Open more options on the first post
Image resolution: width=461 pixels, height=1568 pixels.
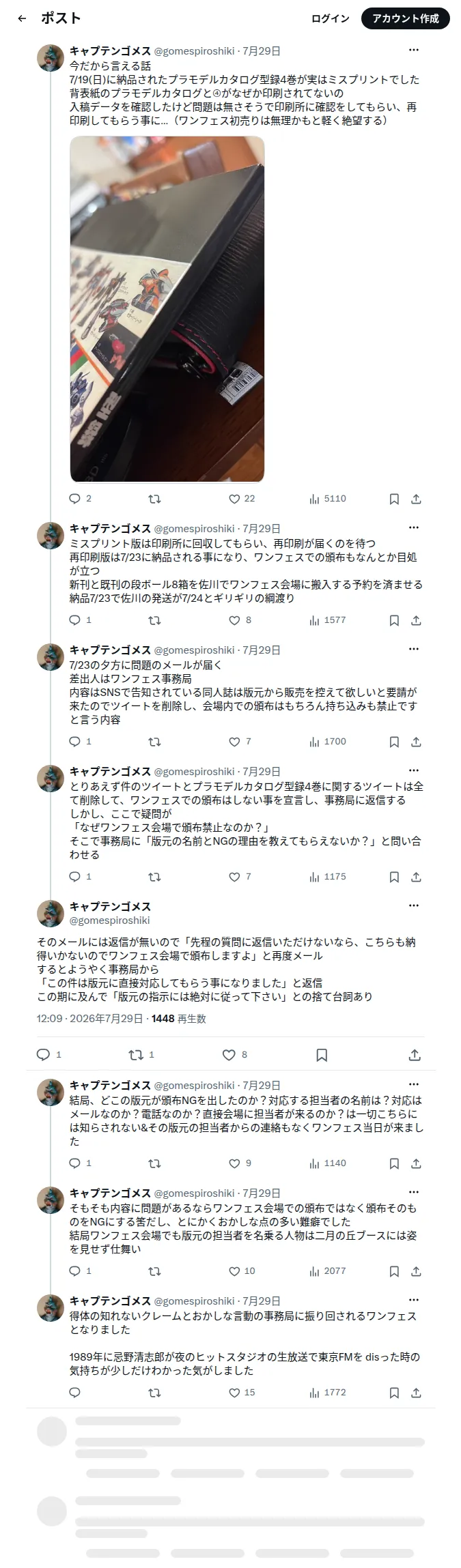pyautogui.click(x=413, y=50)
